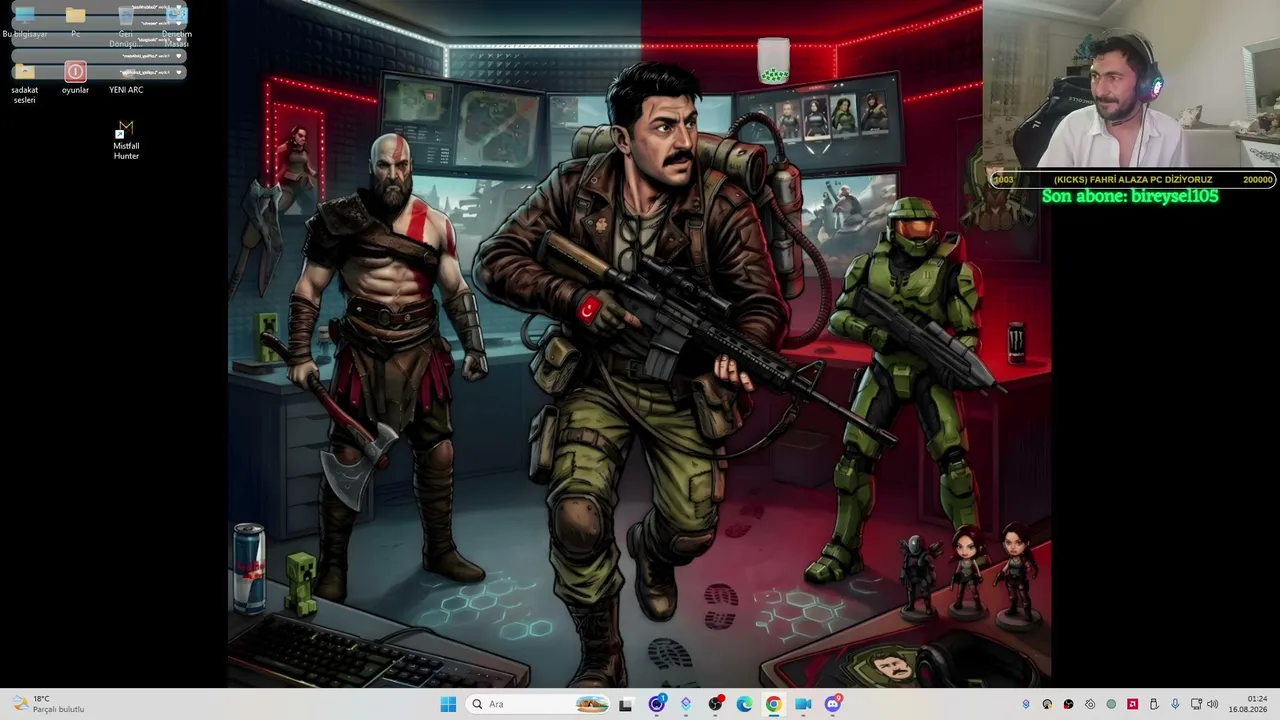Click the purple diamond tray icon
The image size is (1280, 720).
point(1026,704)
